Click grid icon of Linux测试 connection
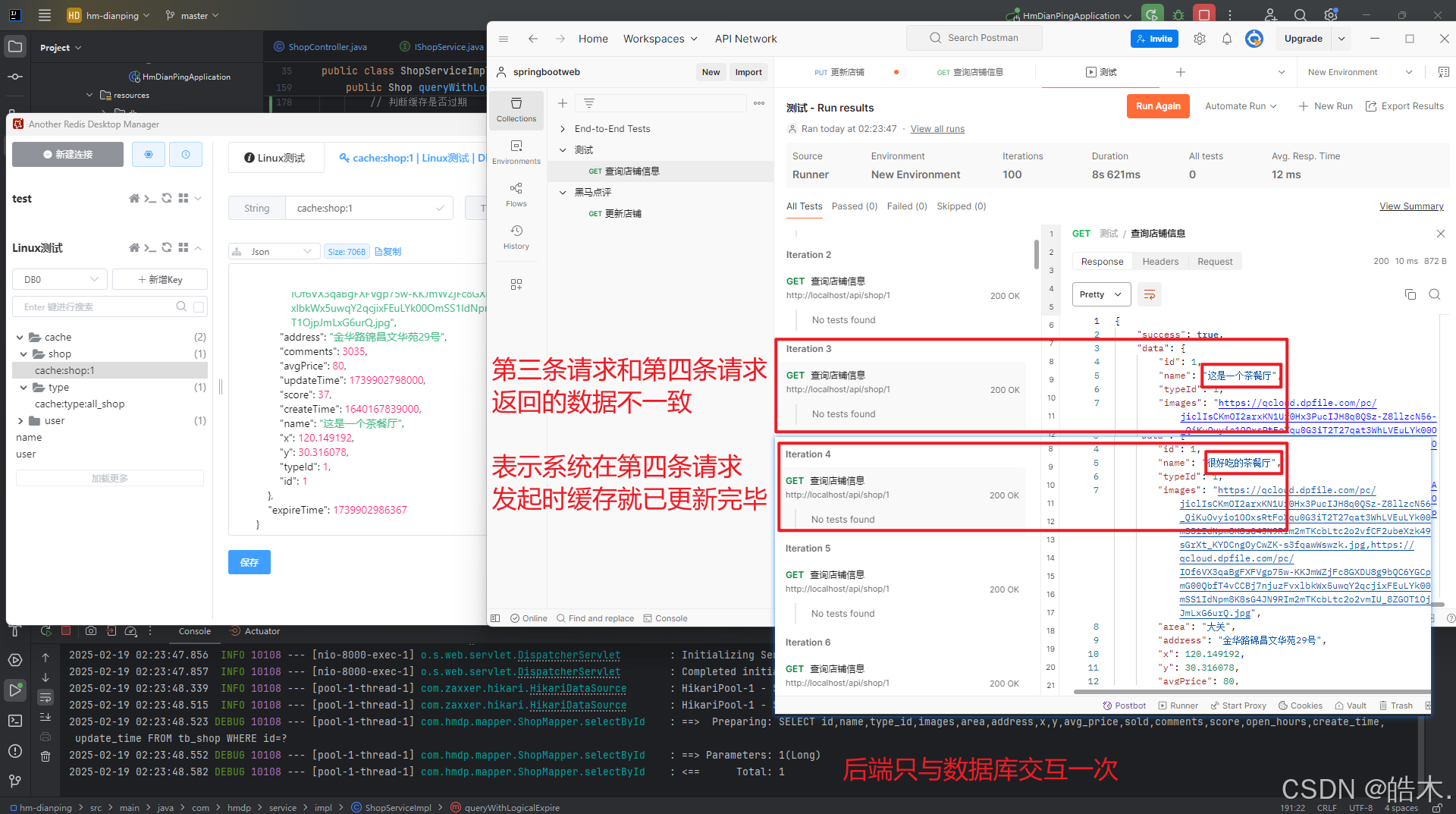The height and width of the screenshot is (814, 1456). click(184, 248)
